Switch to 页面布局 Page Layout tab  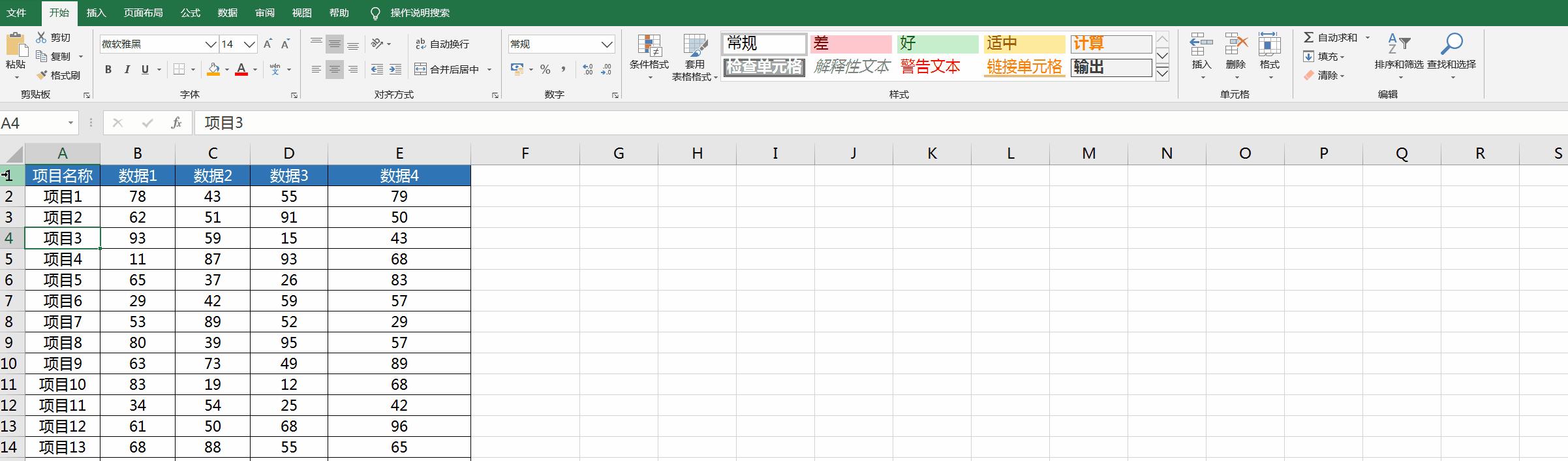pos(144,12)
